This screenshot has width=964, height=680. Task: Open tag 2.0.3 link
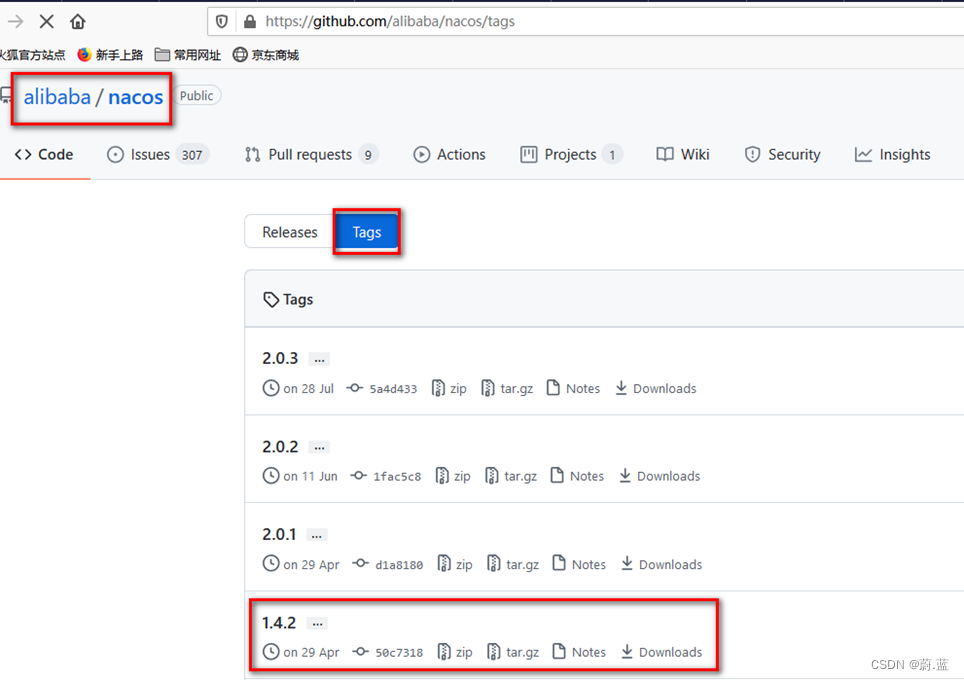pyautogui.click(x=280, y=358)
